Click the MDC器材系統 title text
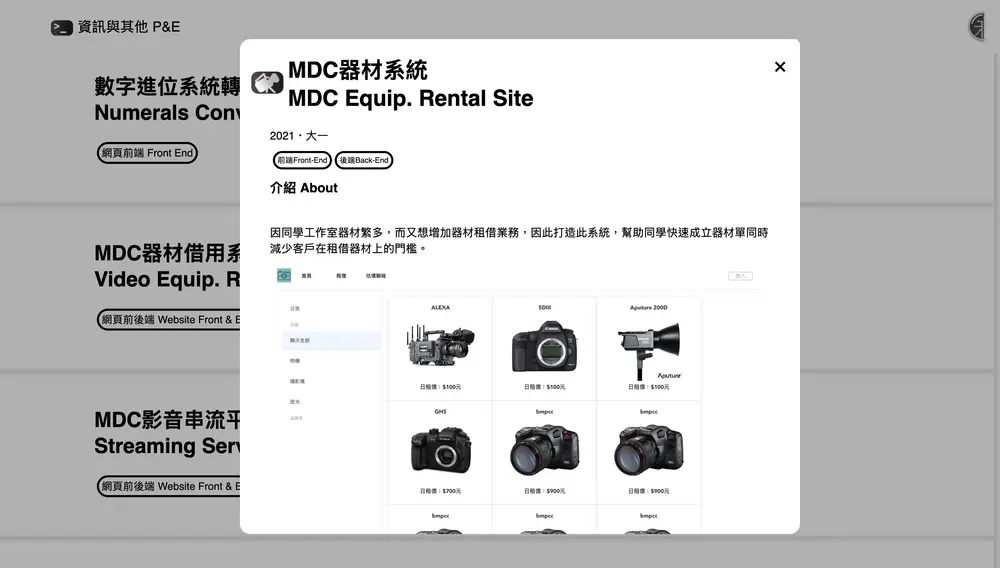 pos(358,70)
